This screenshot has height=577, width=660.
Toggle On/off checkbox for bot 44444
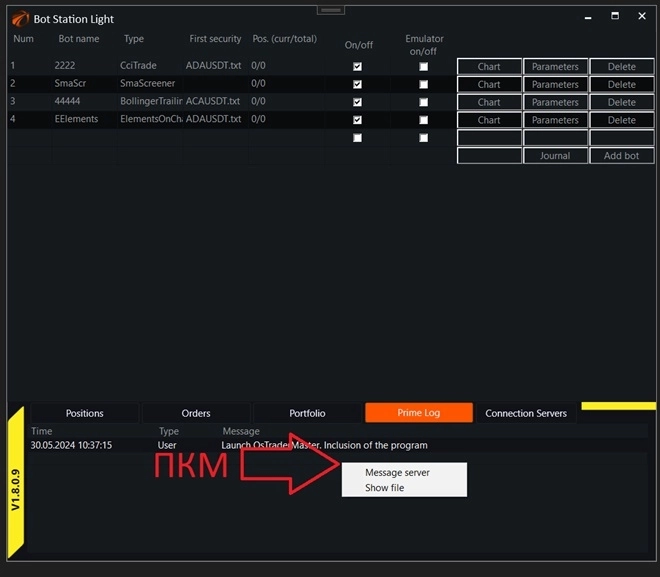pos(357,102)
